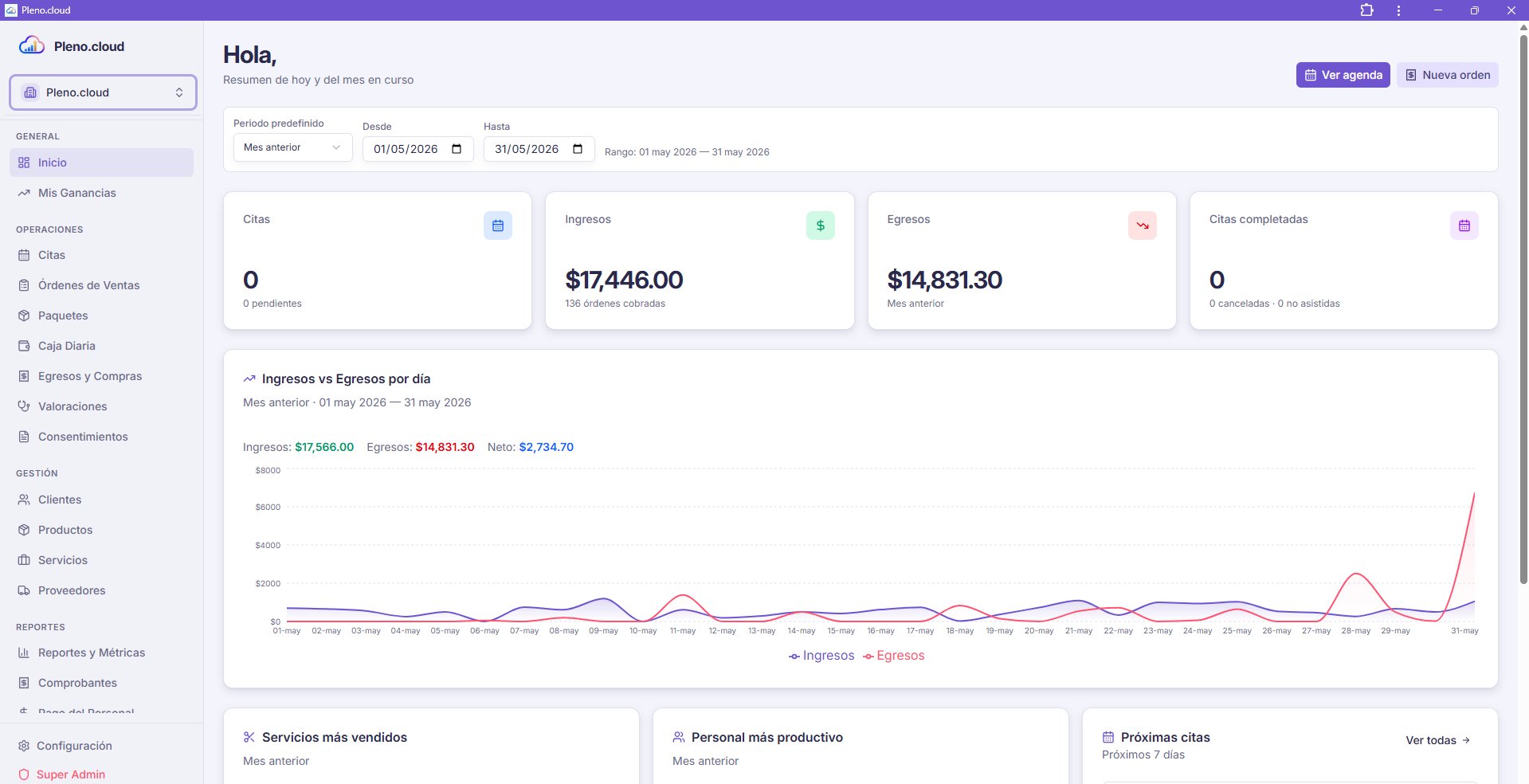Open Reportes y Métricas section
The image size is (1529, 784).
coord(101,653)
